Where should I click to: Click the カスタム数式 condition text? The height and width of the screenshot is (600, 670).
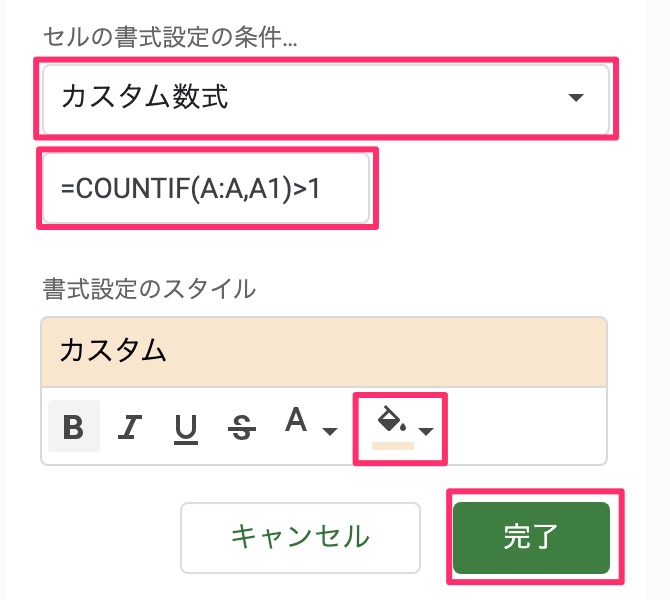(145, 97)
